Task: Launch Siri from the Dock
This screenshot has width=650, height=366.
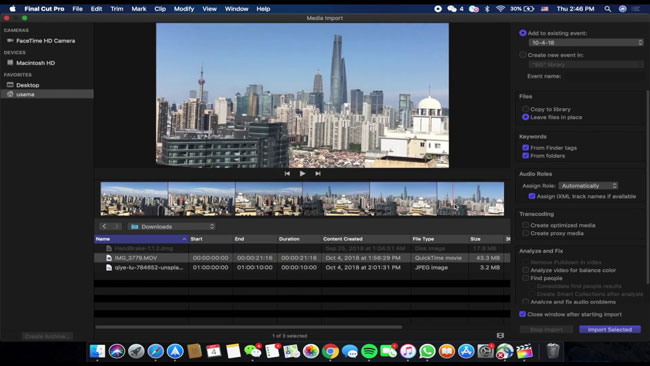Action: point(117,351)
